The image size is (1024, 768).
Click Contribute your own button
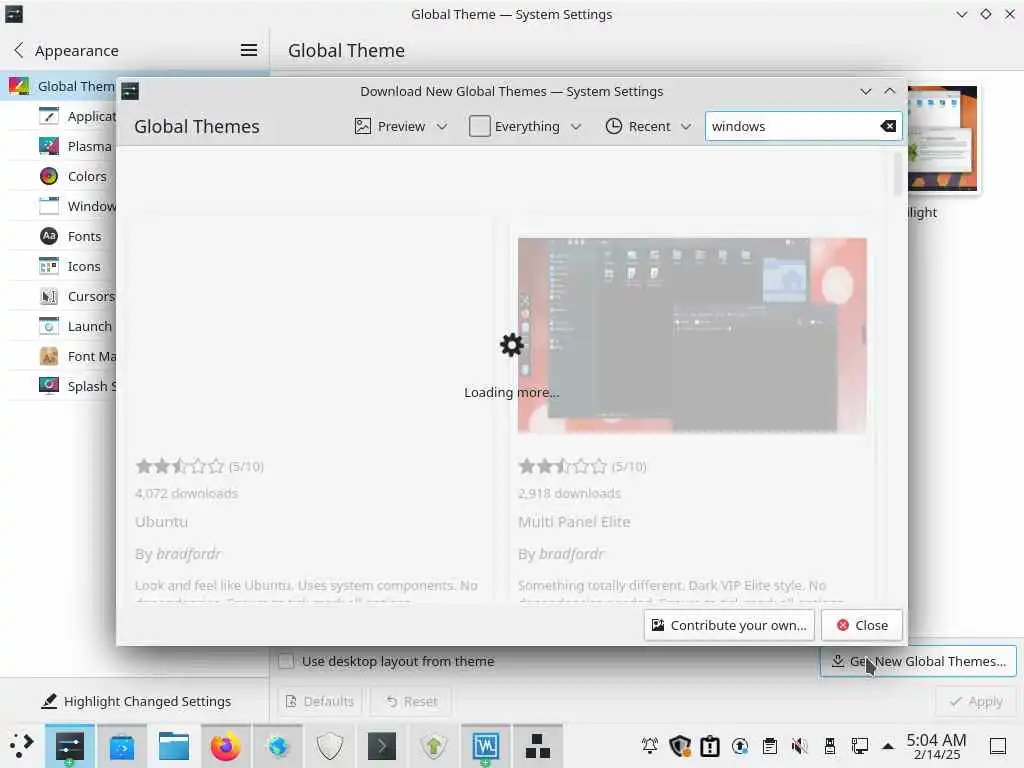729,625
